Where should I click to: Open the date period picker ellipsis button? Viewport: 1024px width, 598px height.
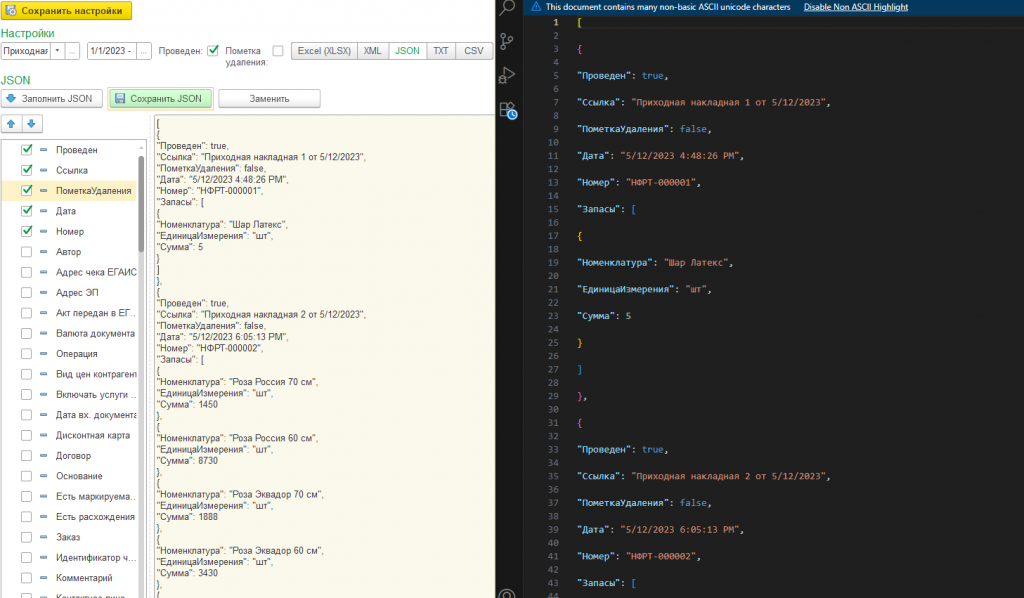(x=144, y=51)
